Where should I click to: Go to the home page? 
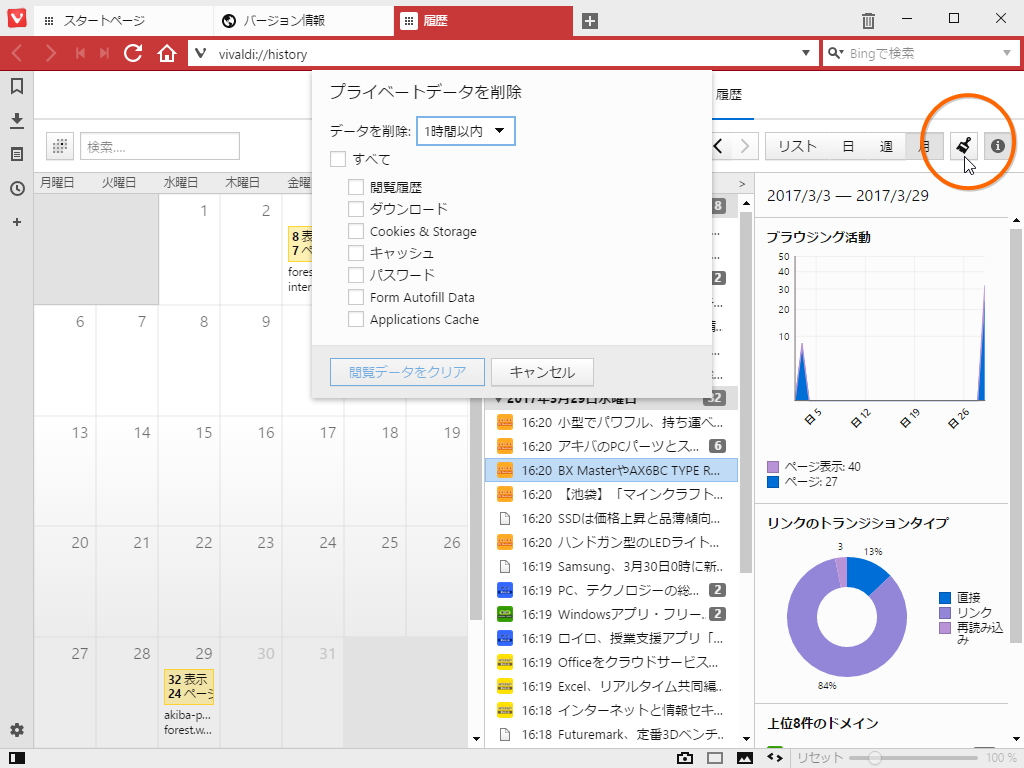tap(167, 54)
